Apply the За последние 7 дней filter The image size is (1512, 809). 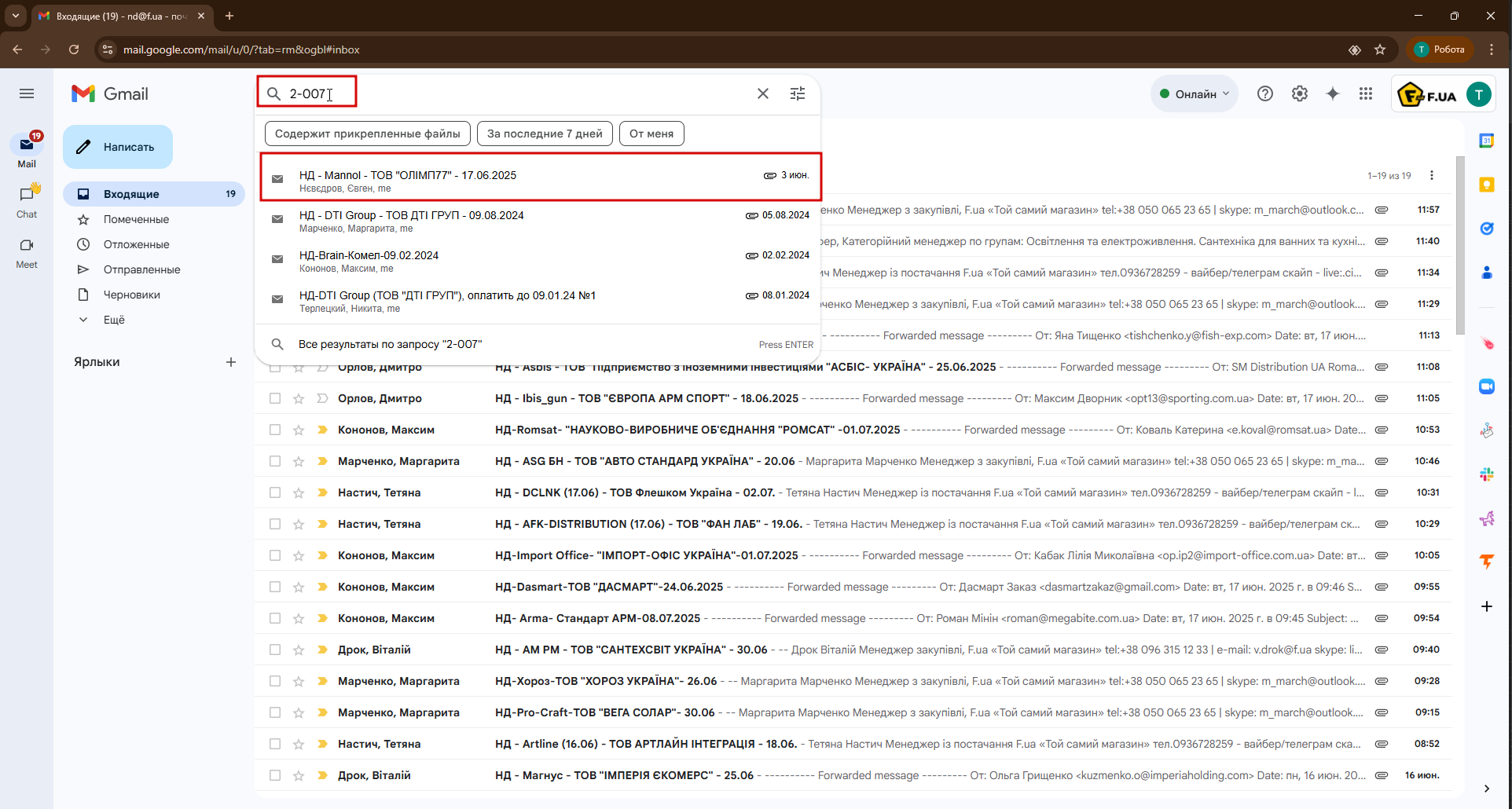pyautogui.click(x=545, y=134)
